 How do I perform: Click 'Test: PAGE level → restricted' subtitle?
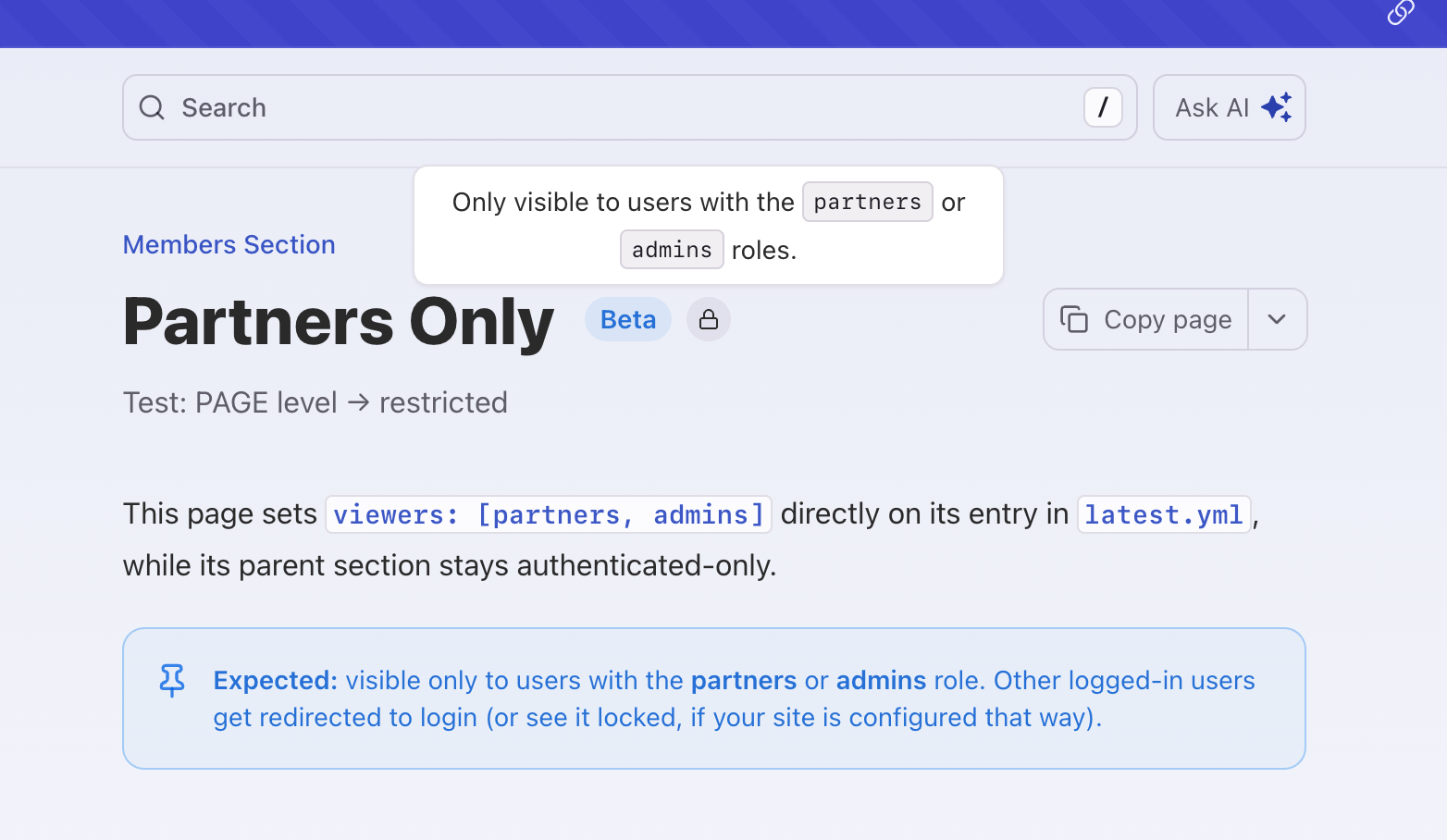[x=315, y=402]
